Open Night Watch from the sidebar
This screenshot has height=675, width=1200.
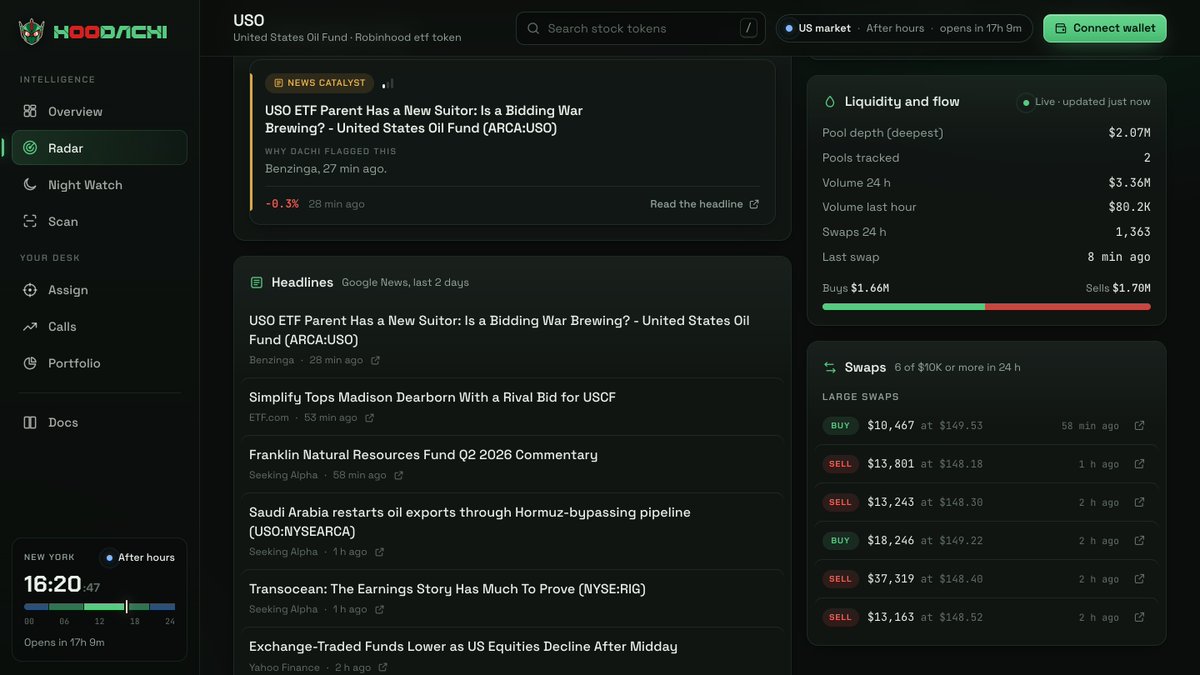click(99, 185)
